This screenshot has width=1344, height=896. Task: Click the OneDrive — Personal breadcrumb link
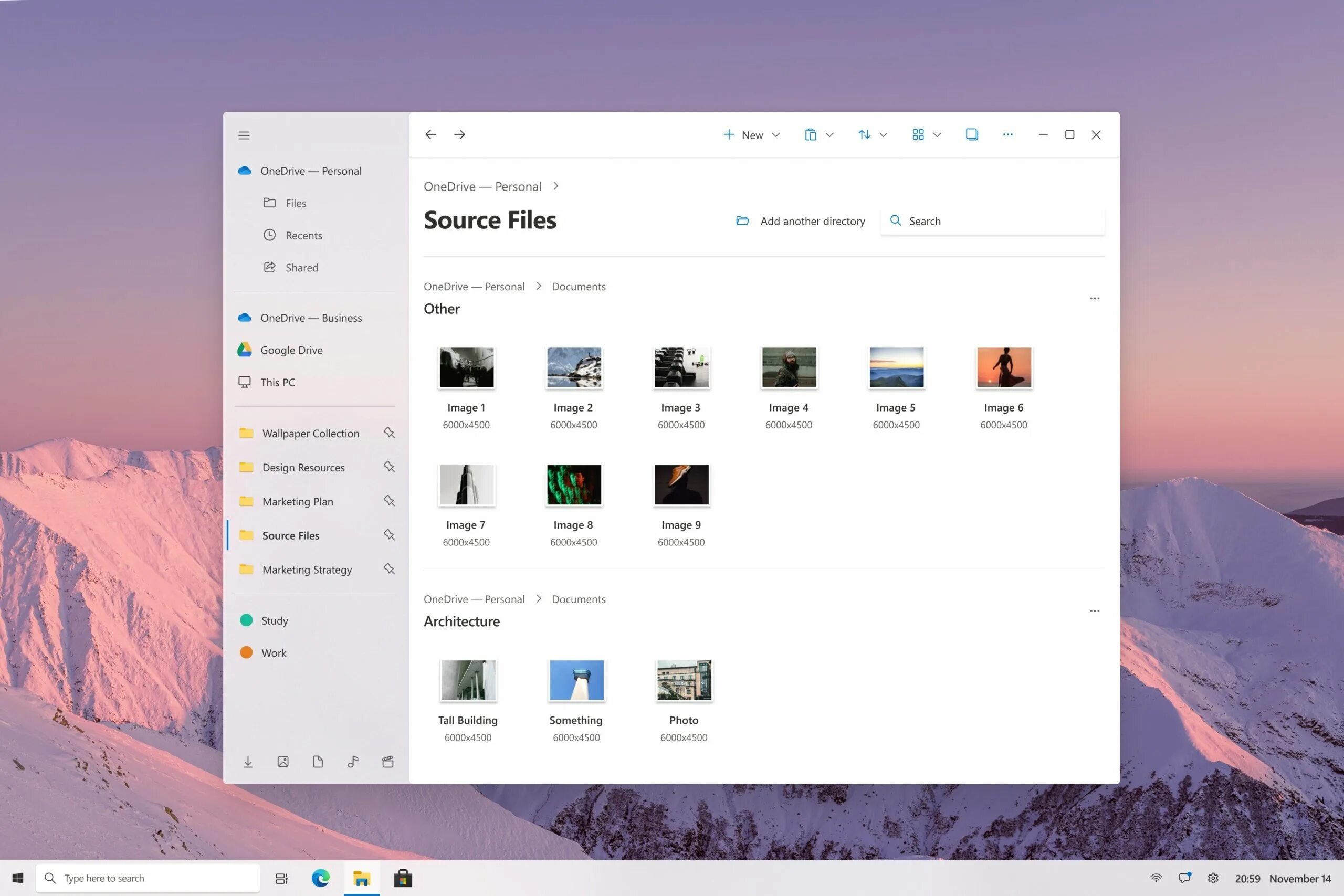(482, 187)
